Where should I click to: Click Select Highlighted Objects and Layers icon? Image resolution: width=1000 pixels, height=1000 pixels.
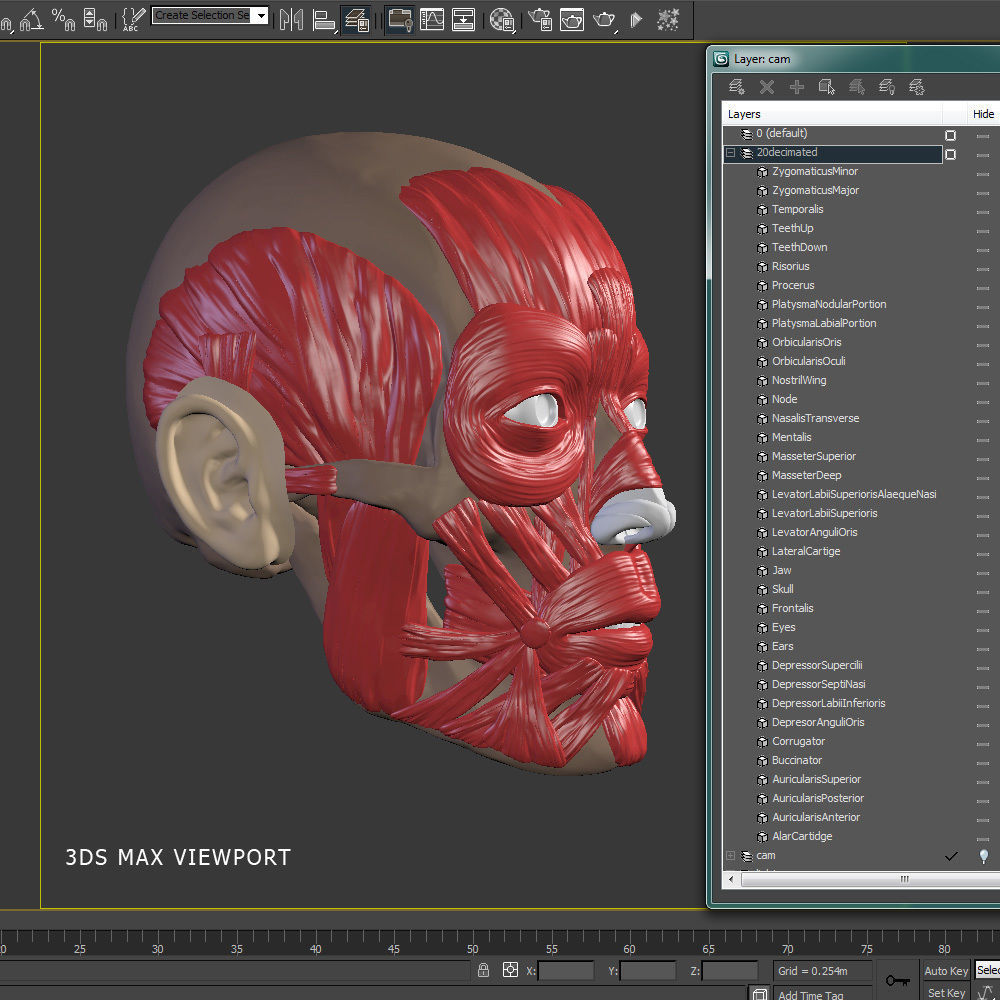point(827,88)
